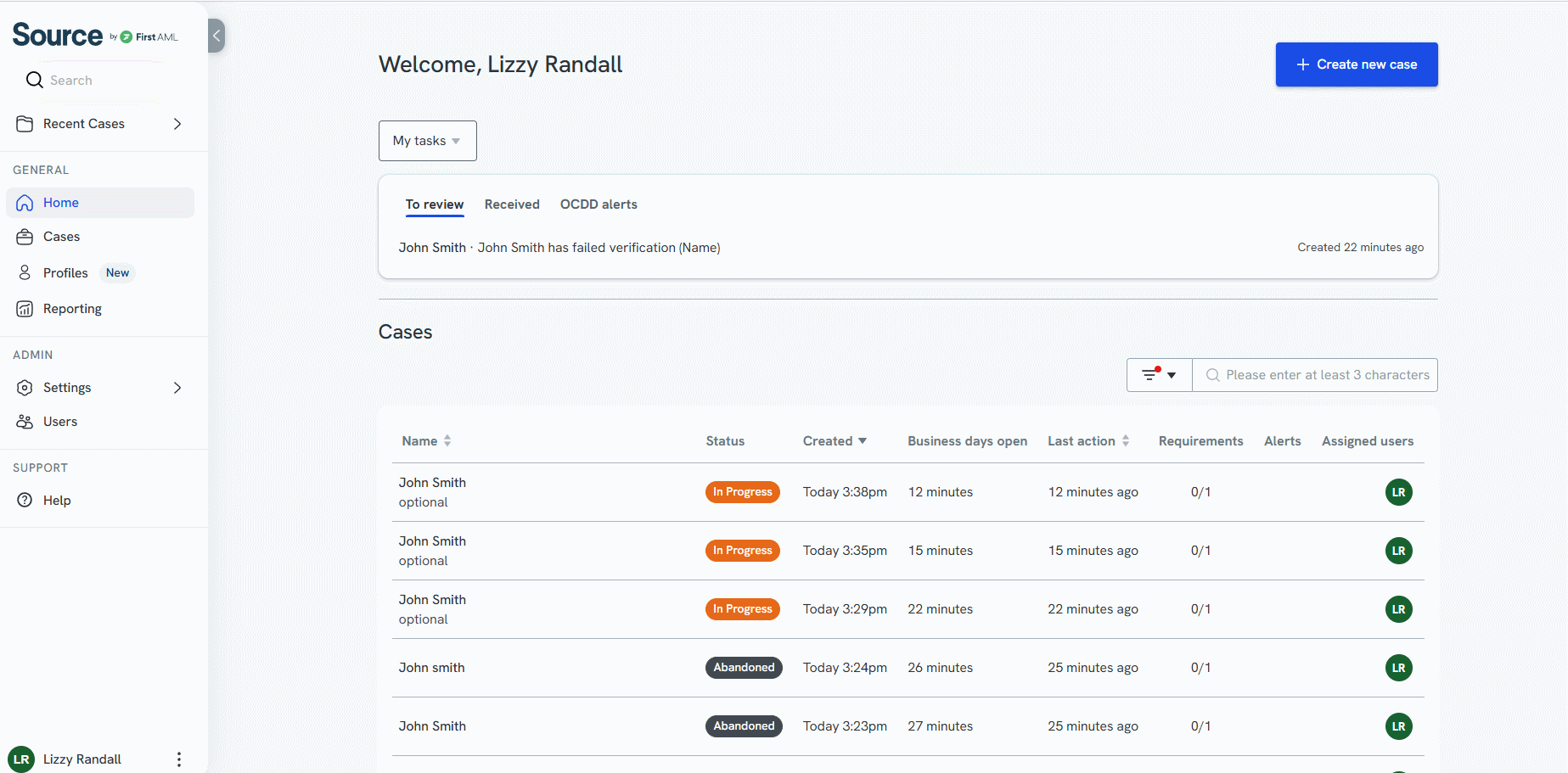
Task: Open the three-dot menu beside Lizzy Randall
Action: 178,759
